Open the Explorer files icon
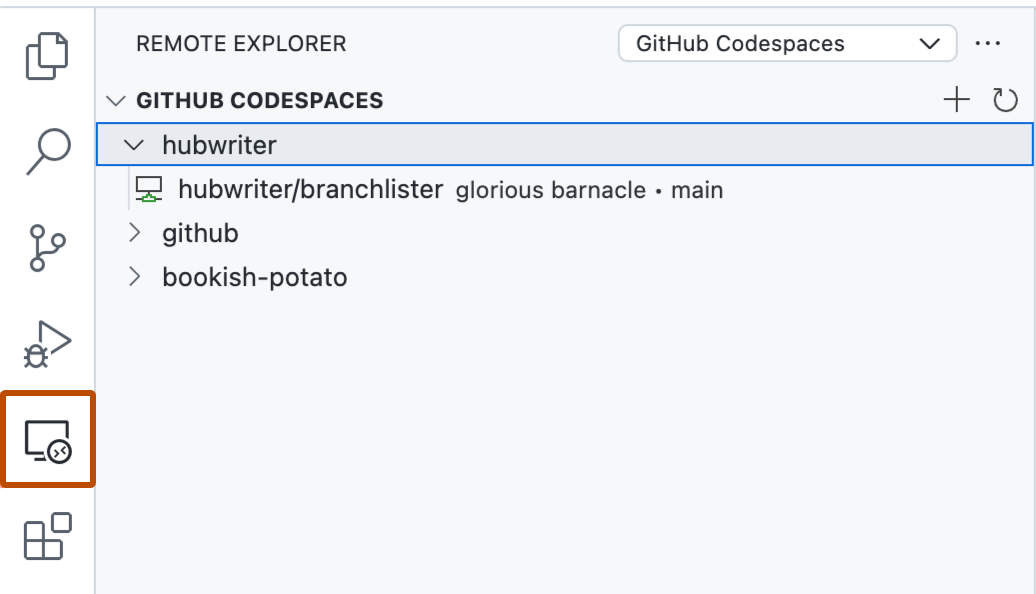 pyautogui.click(x=48, y=56)
